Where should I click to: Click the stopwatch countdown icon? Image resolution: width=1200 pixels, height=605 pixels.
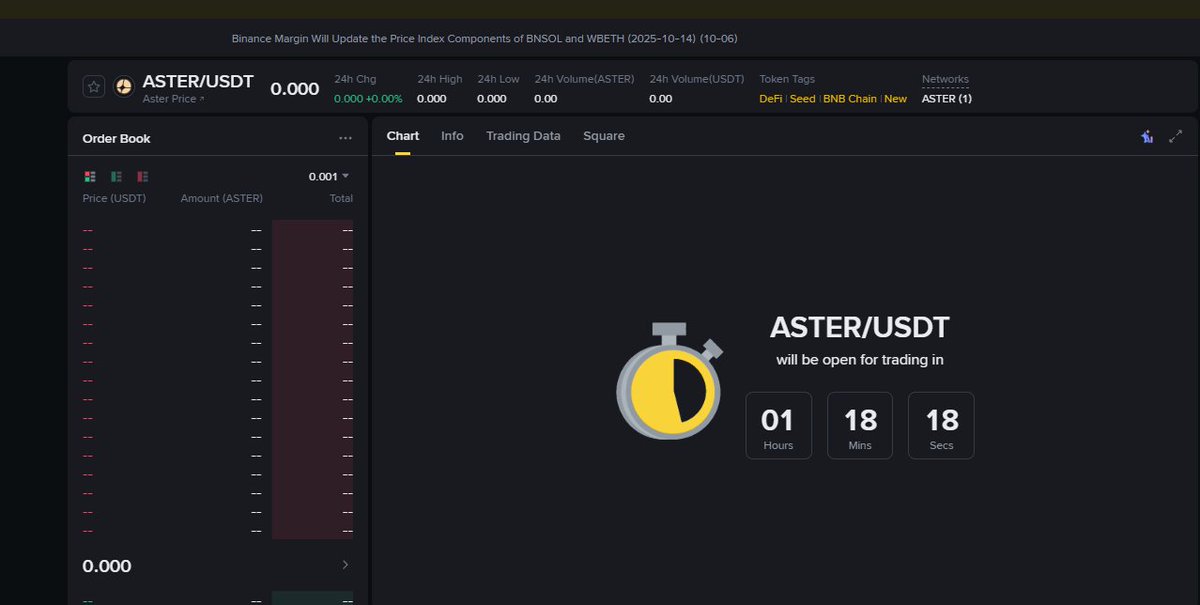[x=669, y=381]
